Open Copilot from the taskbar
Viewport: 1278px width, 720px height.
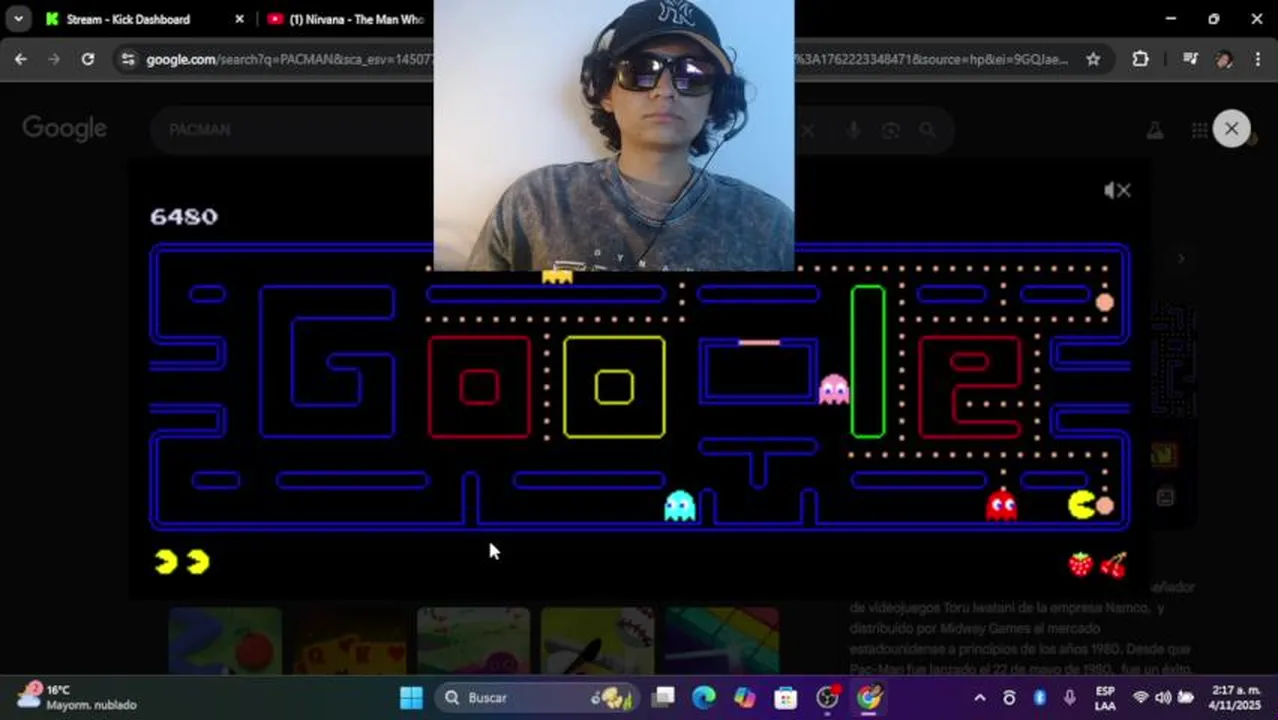745,697
